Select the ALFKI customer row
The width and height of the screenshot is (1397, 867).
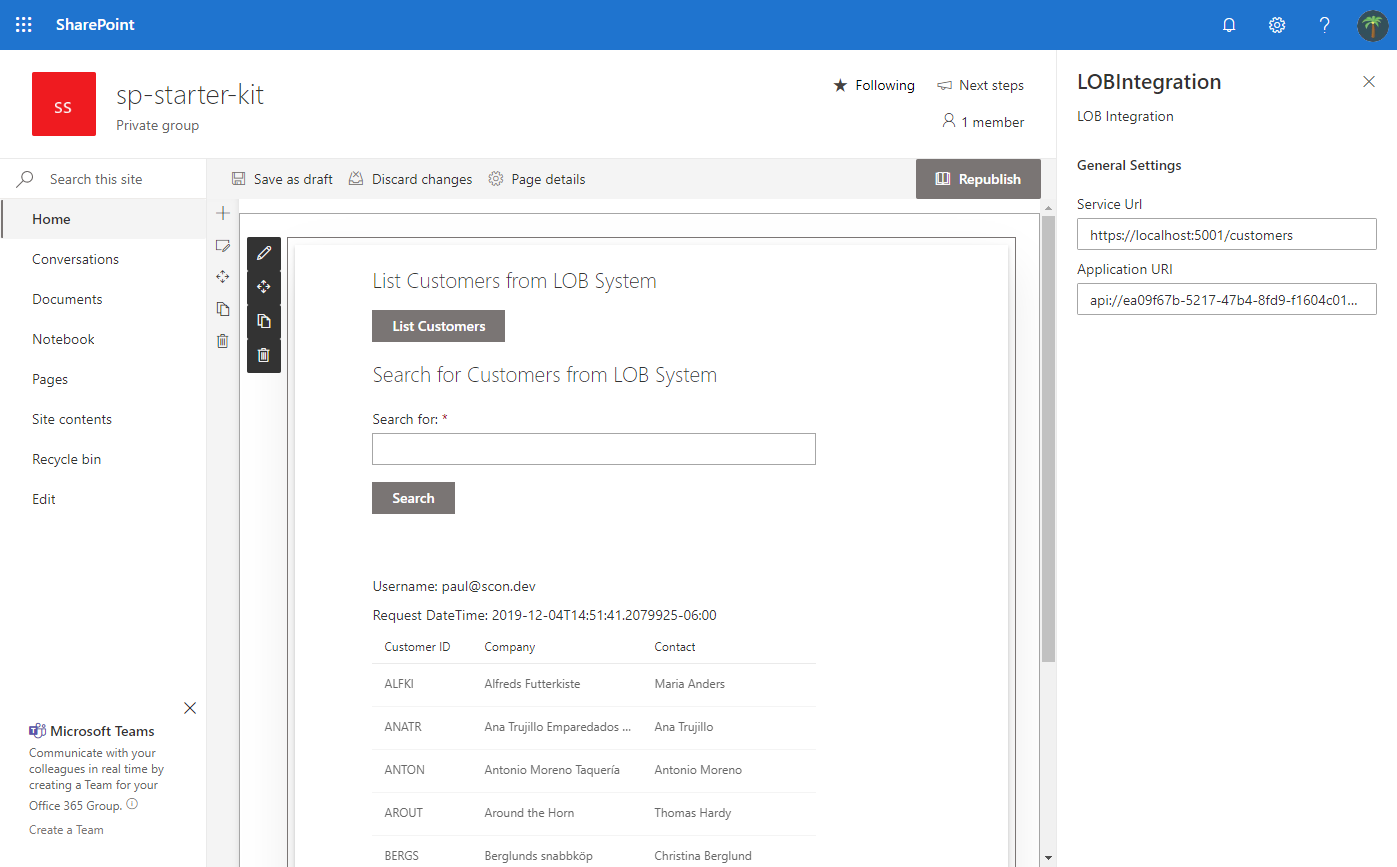(594, 685)
